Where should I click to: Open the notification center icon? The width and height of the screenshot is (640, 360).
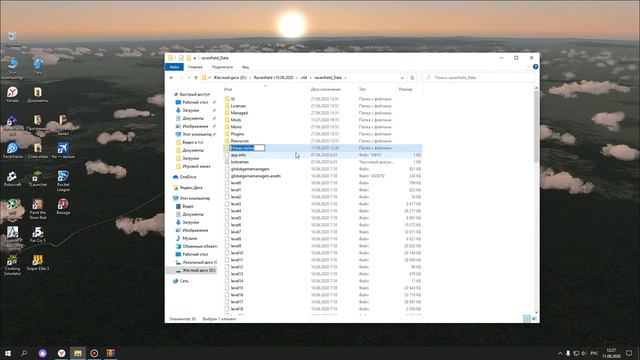pos(629,353)
